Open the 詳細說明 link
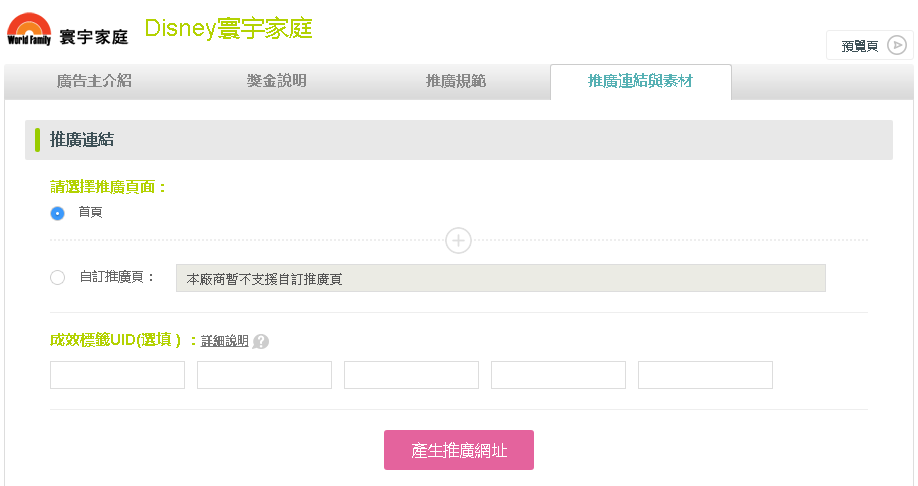The width and height of the screenshot is (918, 486). click(x=224, y=341)
